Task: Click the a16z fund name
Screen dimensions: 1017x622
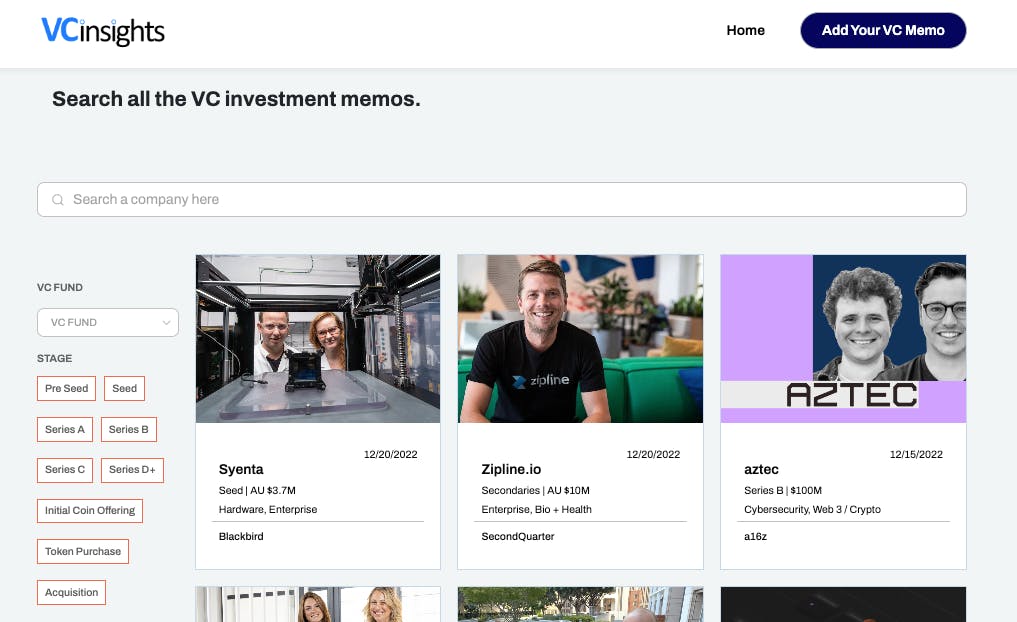Action: 756,536
